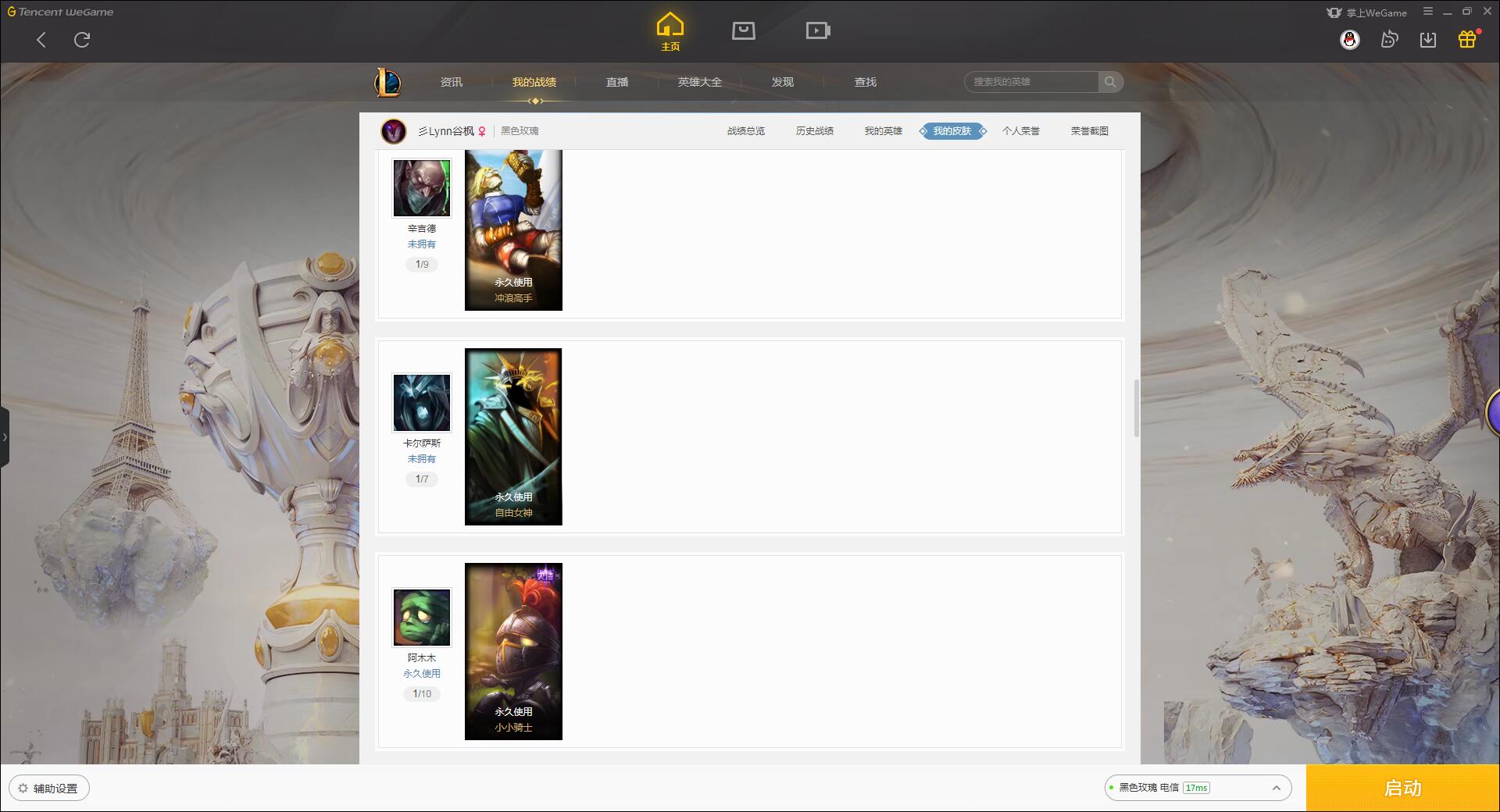The image size is (1500, 812).
Task: Click the 卡尔萨斯 name label
Action: click(422, 443)
